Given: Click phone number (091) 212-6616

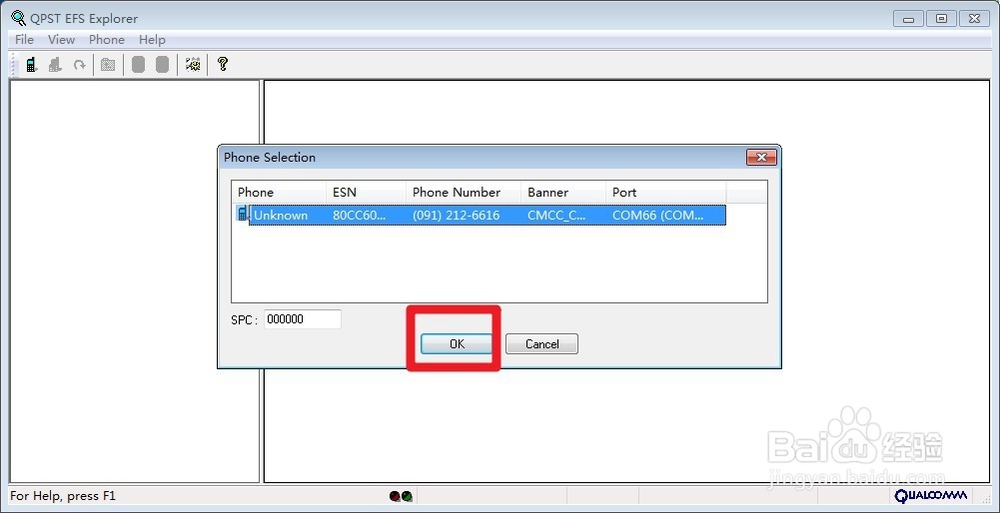Looking at the screenshot, I should [x=456, y=215].
